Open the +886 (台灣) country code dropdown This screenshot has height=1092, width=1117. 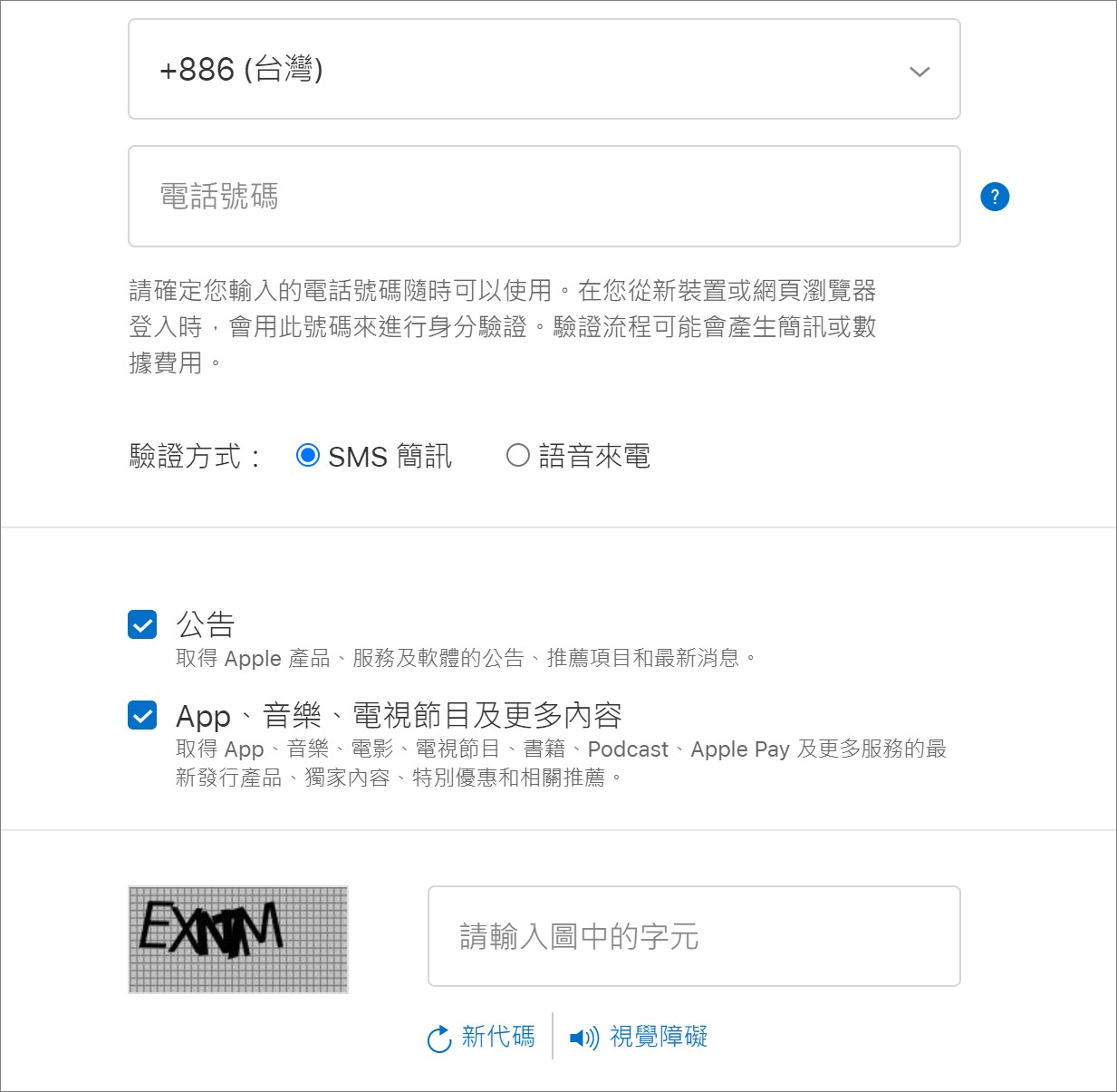pyautogui.click(x=544, y=69)
